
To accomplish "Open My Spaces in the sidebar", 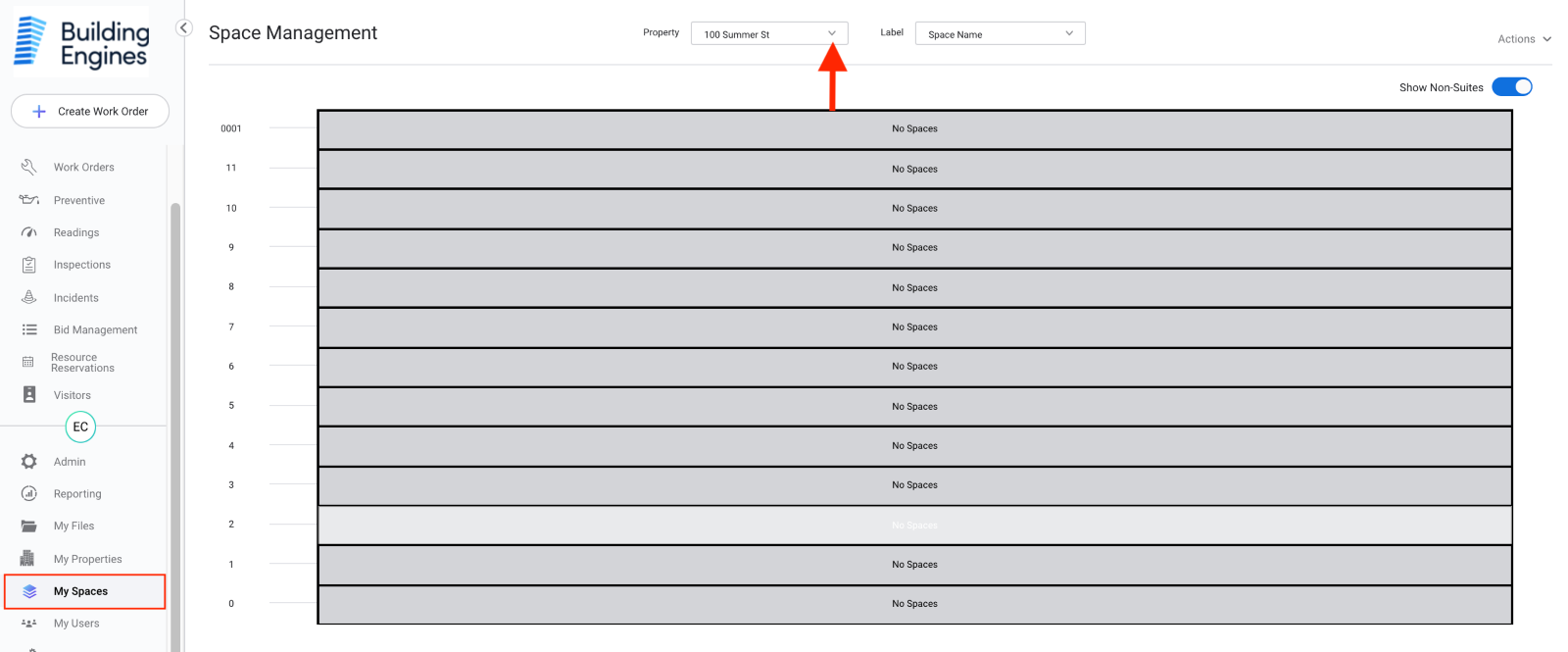I will [x=81, y=591].
